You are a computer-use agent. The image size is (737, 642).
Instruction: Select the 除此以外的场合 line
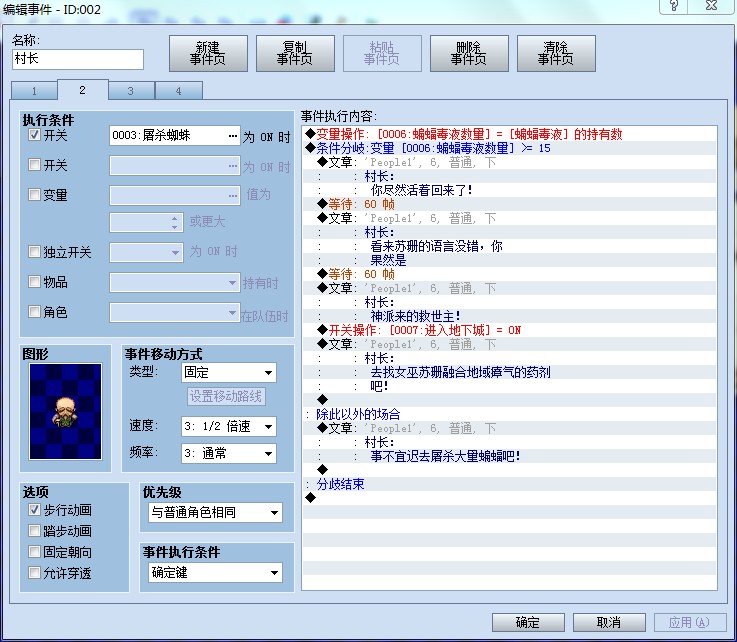point(510,414)
